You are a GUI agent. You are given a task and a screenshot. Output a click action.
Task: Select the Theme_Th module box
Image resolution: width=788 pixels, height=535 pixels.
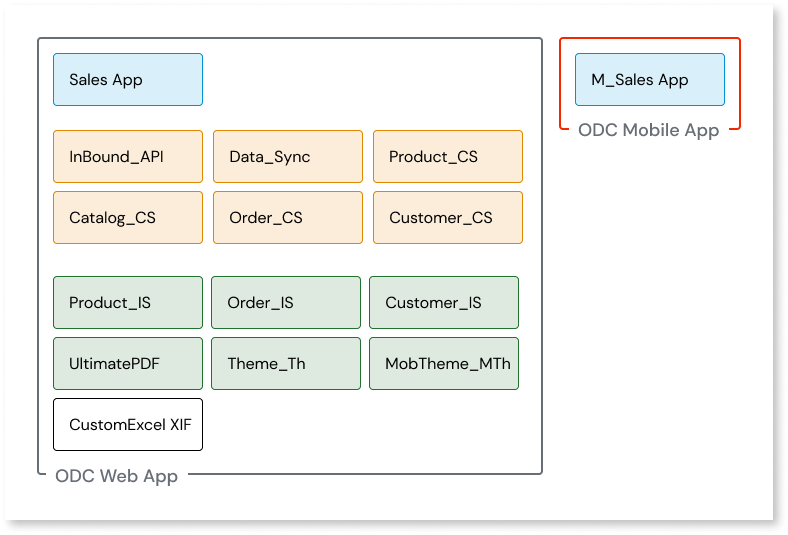[286, 363]
